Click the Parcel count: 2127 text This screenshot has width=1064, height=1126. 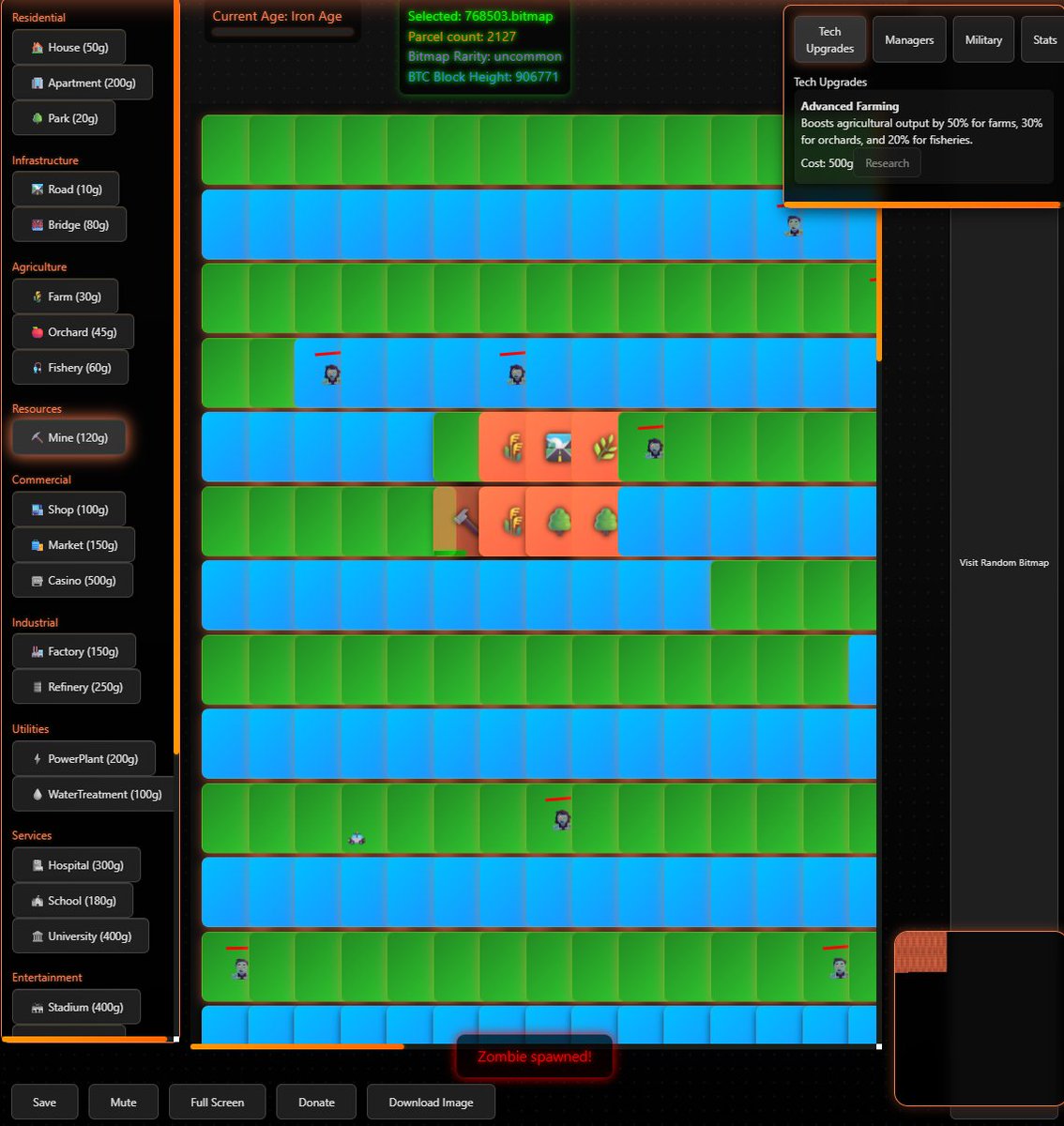(x=462, y=37)
